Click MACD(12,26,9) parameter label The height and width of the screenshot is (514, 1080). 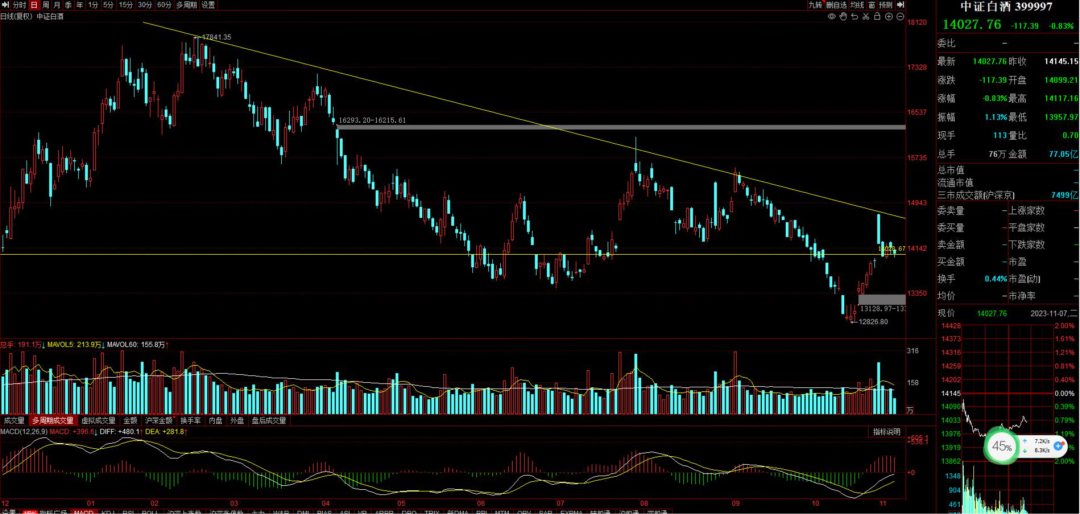point(24,432)
